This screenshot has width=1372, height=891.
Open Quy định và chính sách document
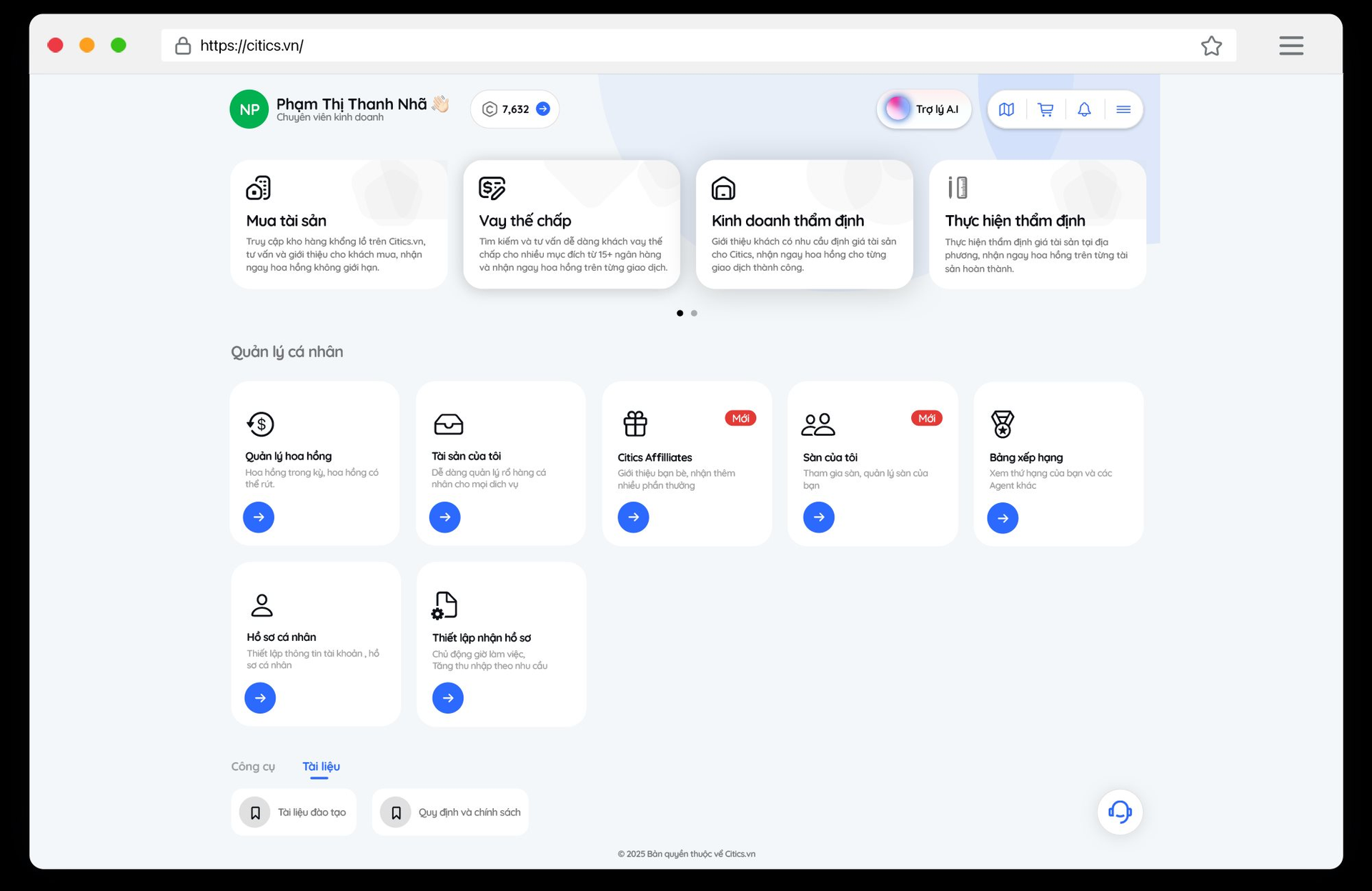tap(450, 812)
